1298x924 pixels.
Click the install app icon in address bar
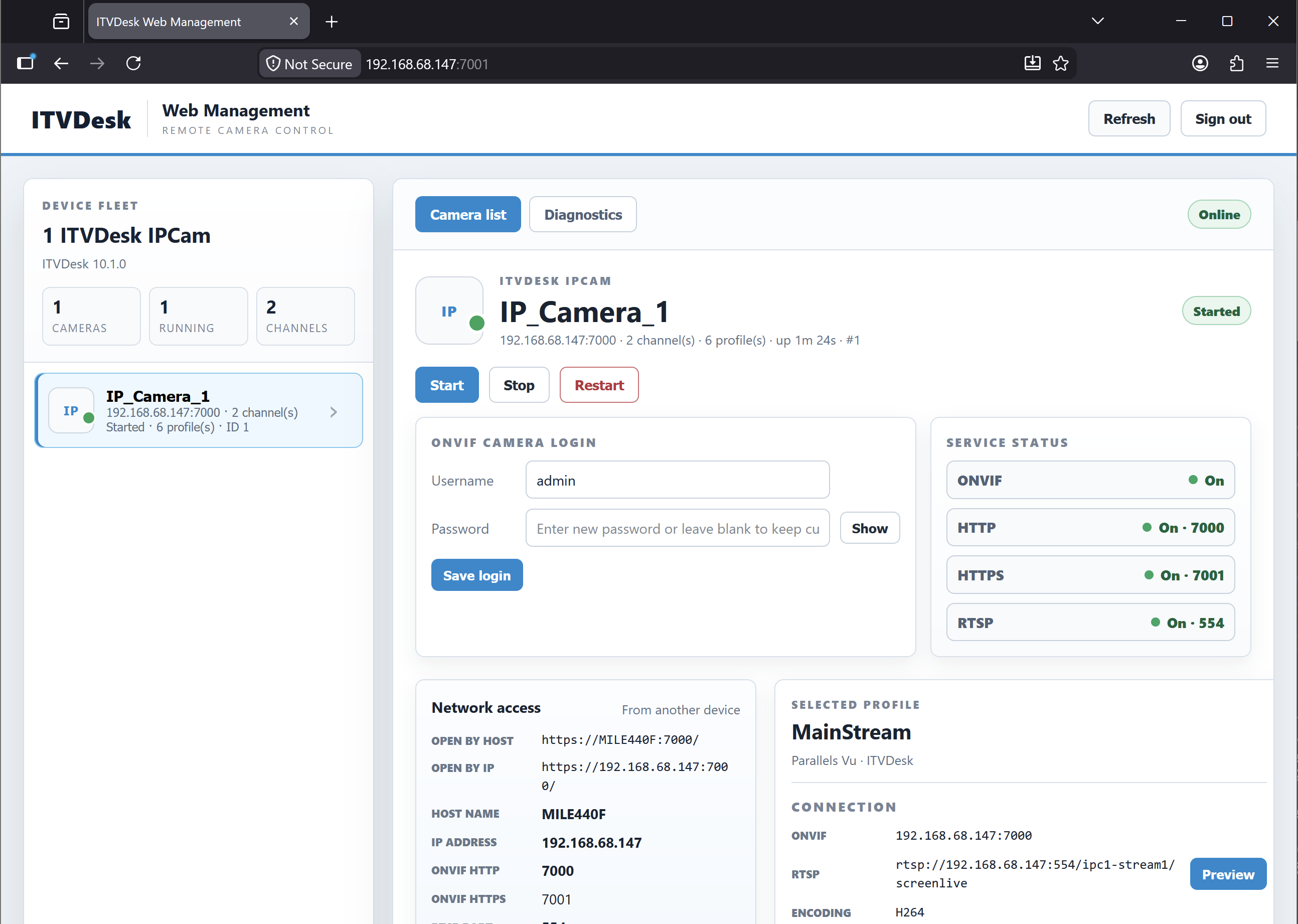point(1032,63)
